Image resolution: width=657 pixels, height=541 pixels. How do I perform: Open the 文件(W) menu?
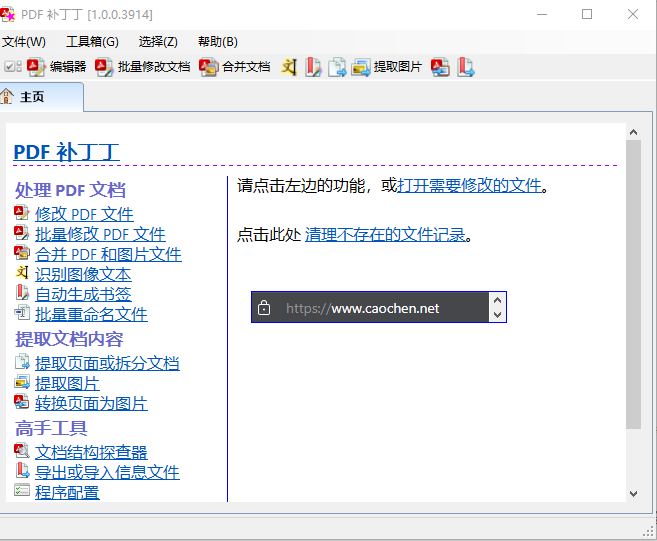(x=24, y=42)
